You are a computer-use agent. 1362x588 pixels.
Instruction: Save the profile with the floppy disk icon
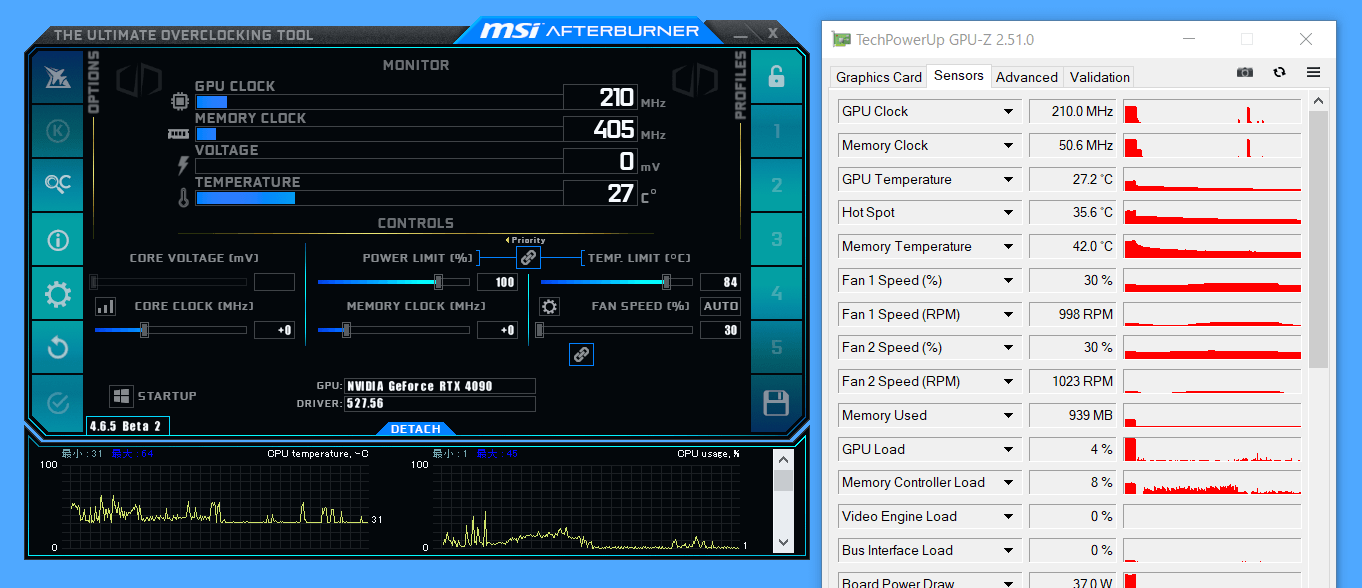[x=776, y=403]
